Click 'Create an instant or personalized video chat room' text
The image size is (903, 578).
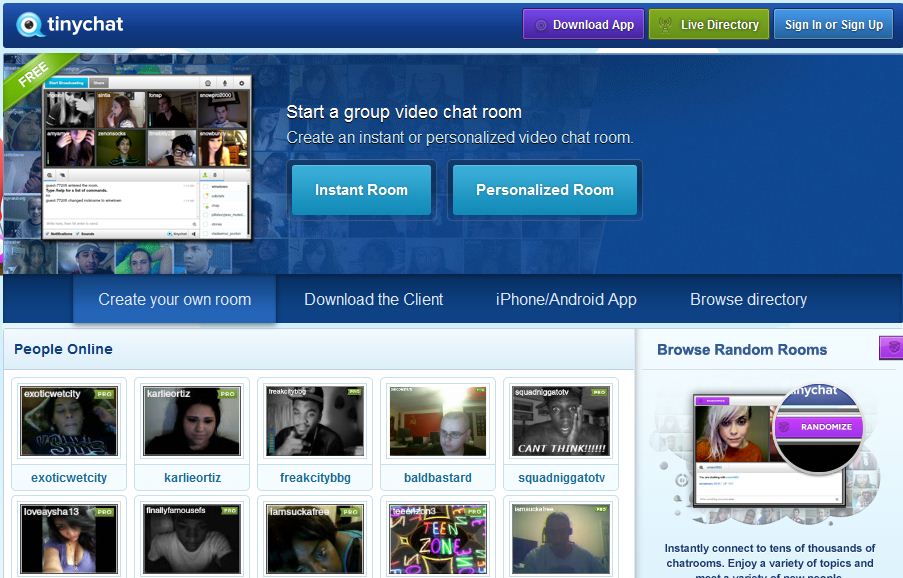tap(460, 138)
